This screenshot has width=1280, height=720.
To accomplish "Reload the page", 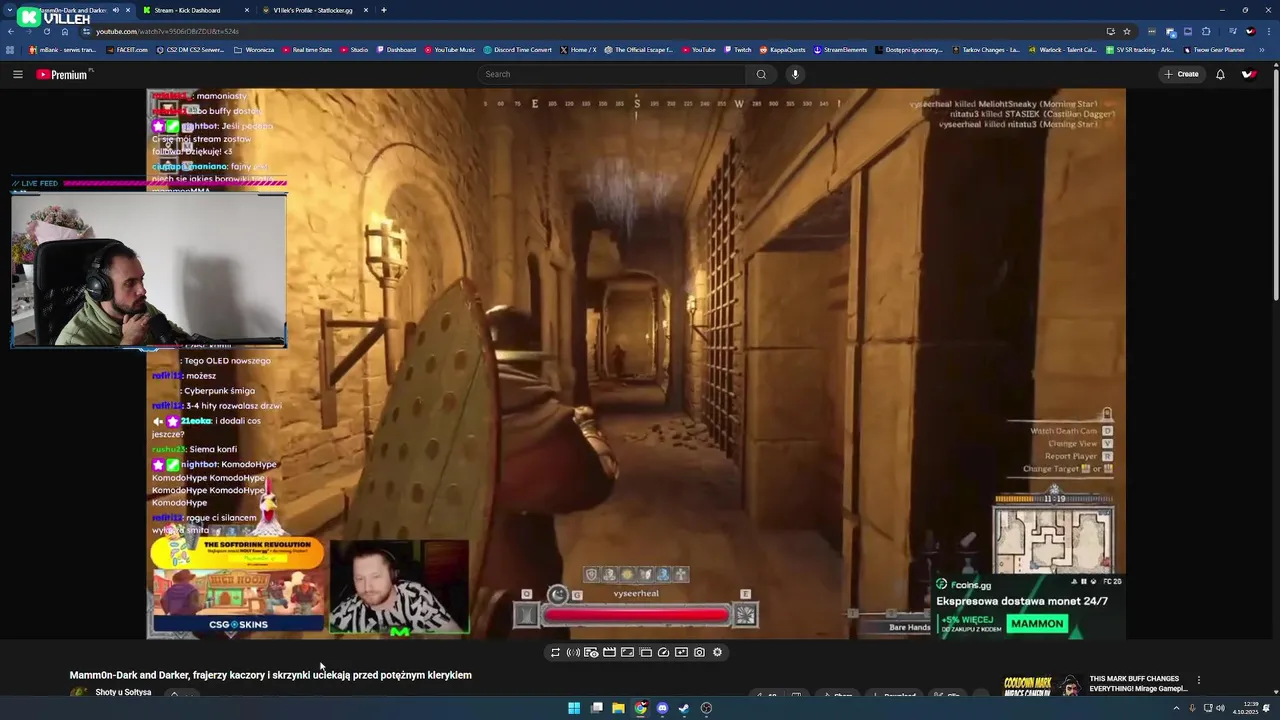I will [46, 31].
